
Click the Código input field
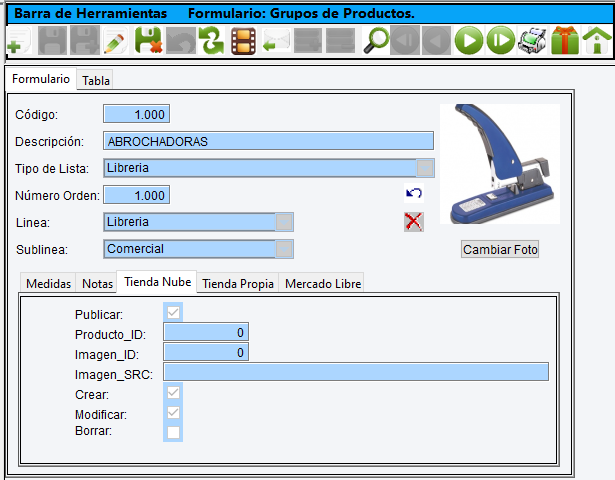tap(136, 114)
